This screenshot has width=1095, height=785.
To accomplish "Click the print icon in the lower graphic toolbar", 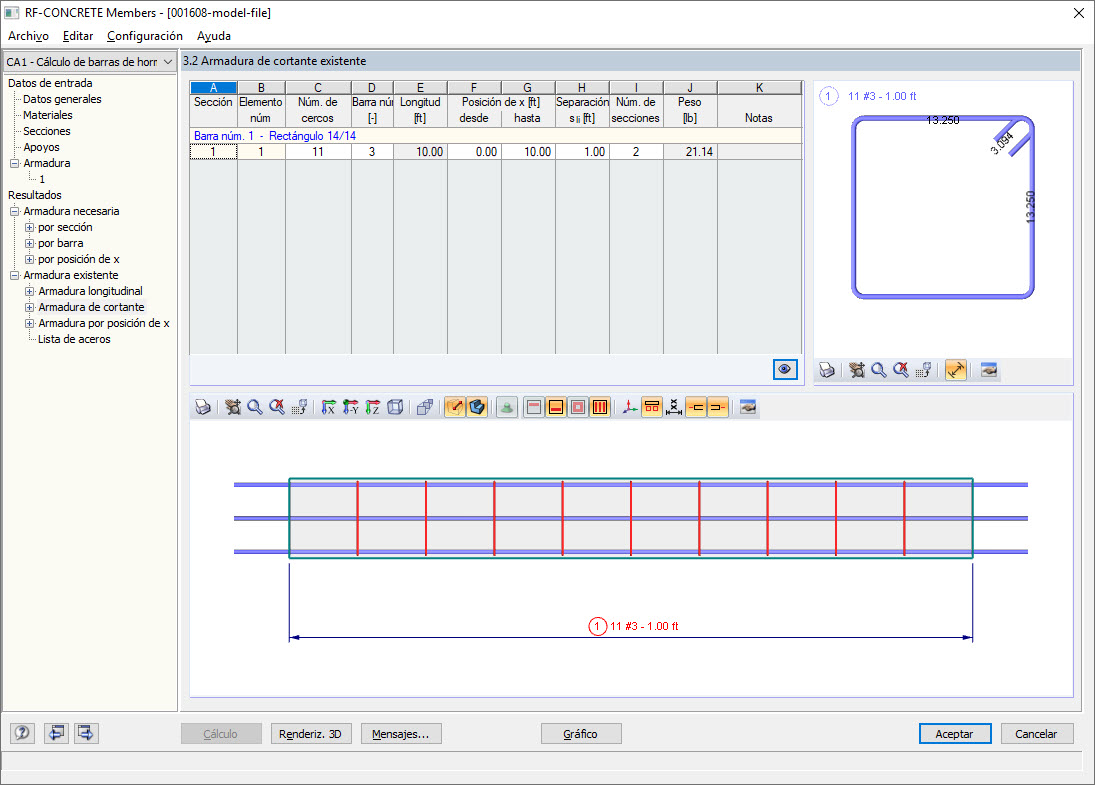I will (x=203, y=407).
